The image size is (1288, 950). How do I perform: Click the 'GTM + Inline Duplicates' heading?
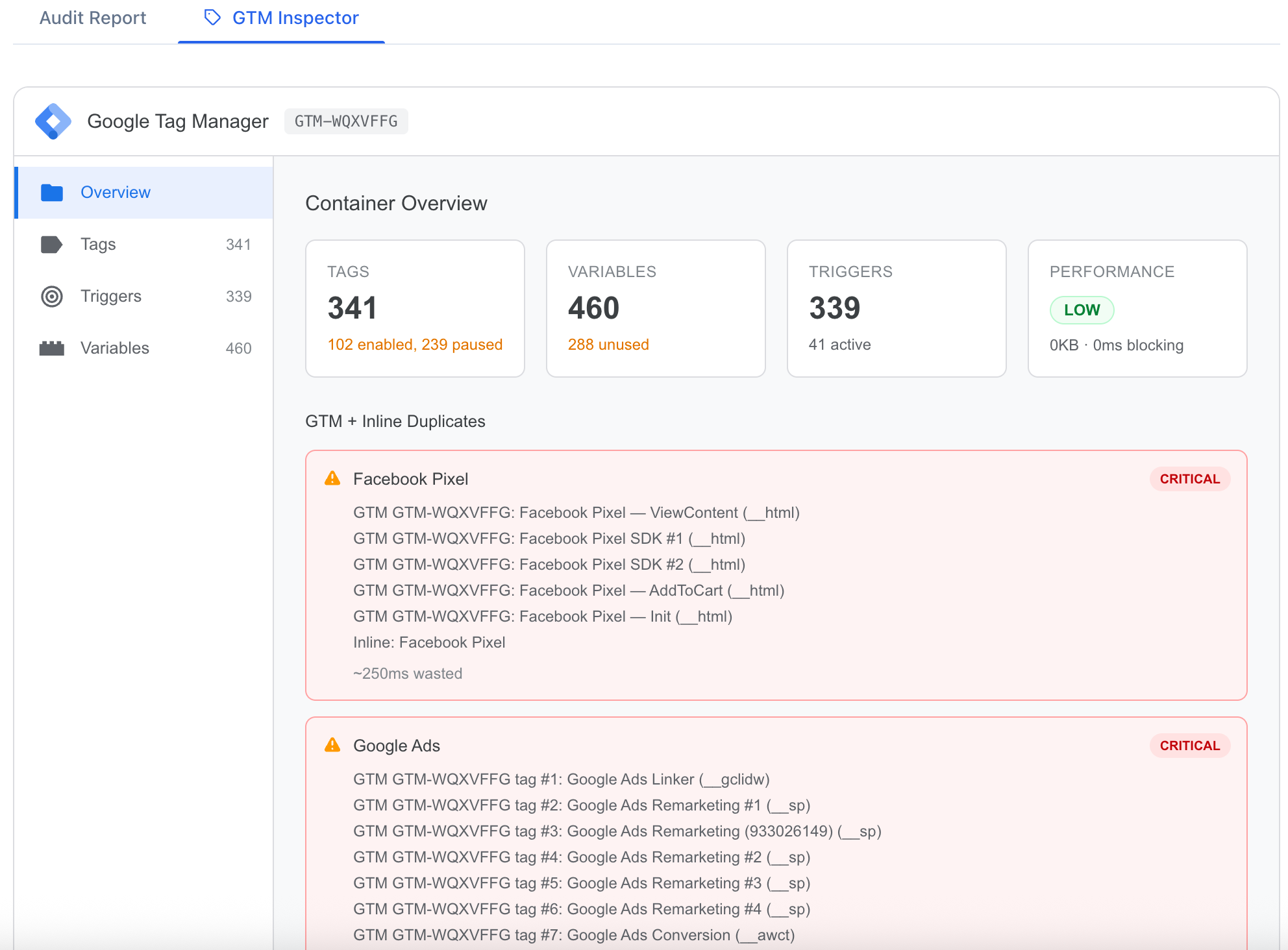[395, 422]
